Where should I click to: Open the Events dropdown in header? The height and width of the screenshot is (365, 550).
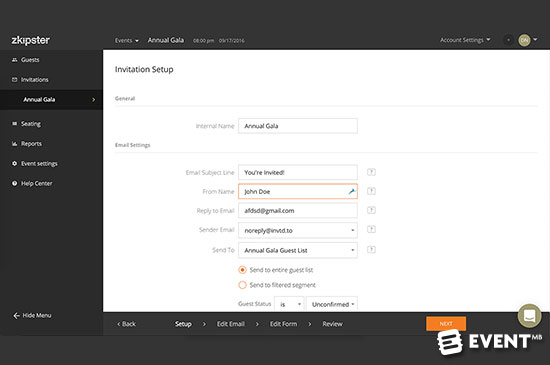pos(127,41)
